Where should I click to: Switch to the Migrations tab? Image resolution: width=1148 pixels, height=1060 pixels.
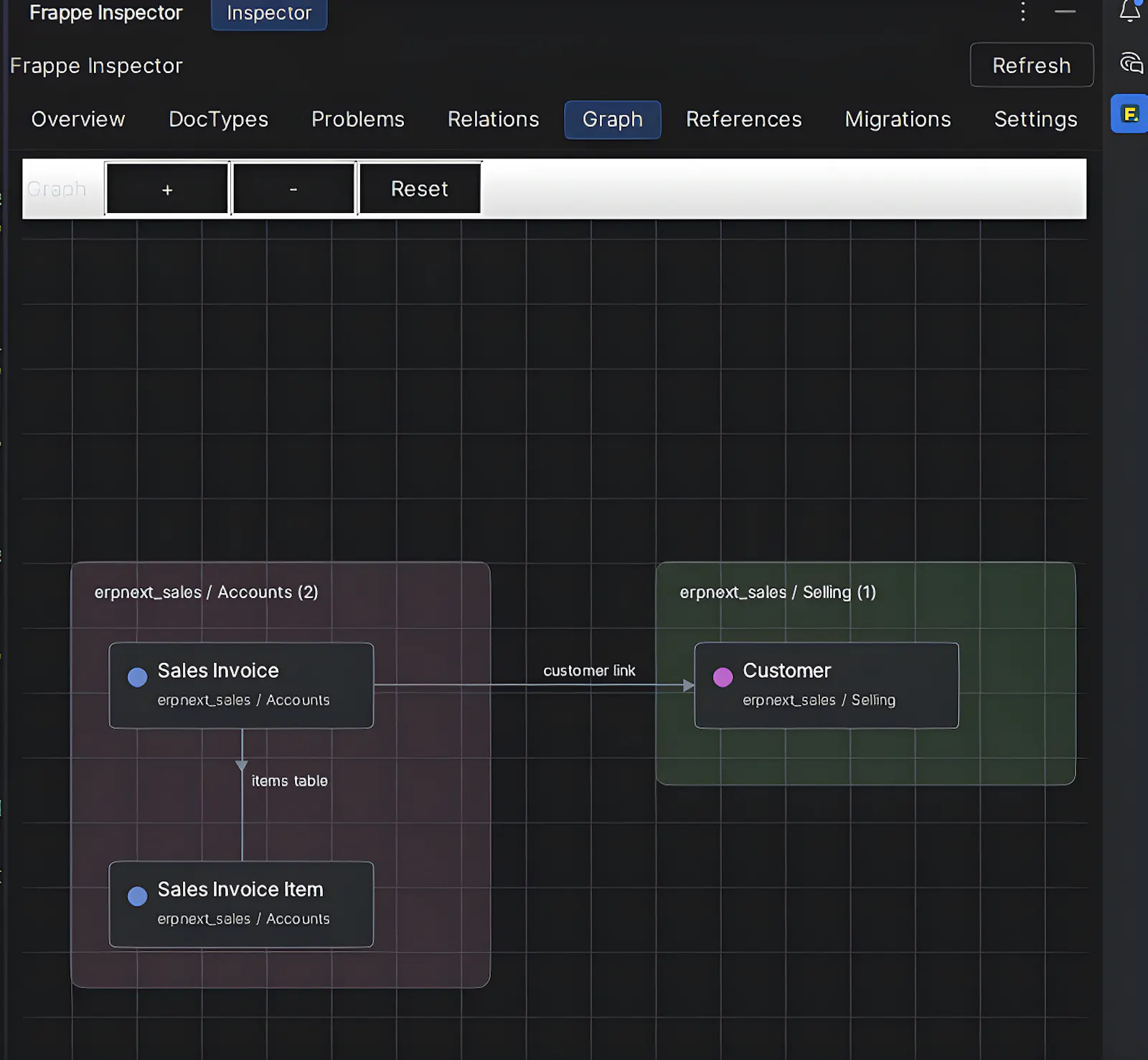click(x=898, y=119)
